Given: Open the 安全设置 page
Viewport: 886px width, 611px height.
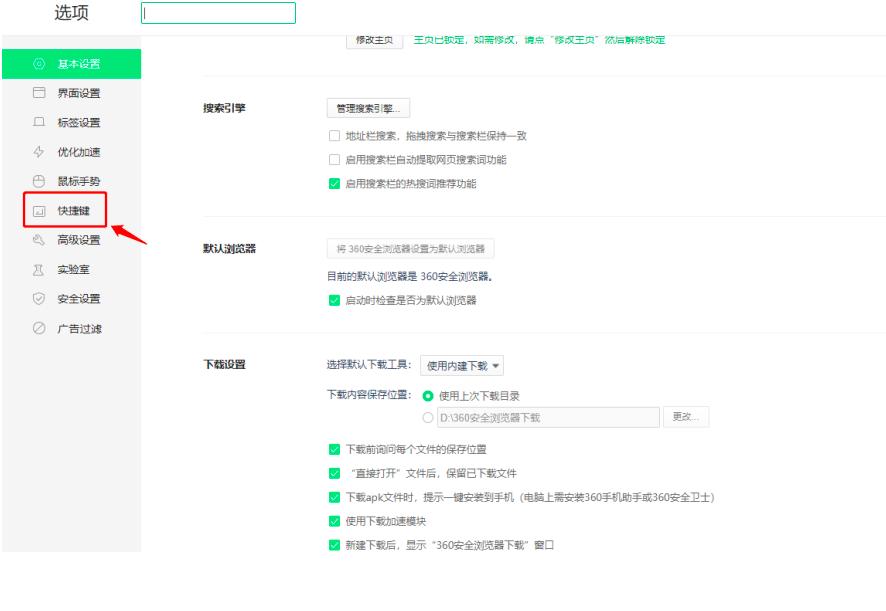Looking at the screenshot, I should (72, 299).
